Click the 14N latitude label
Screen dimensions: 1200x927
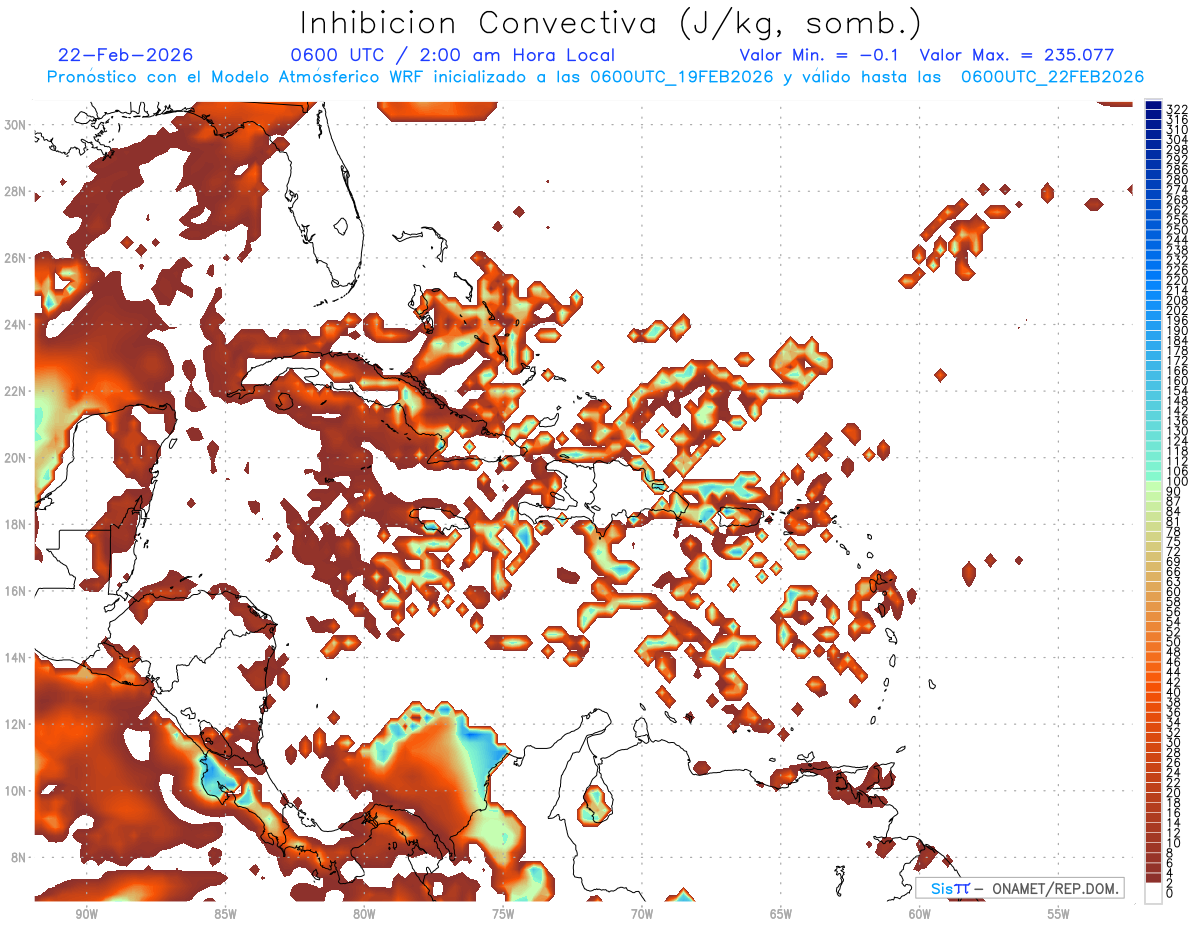[x=16, y=657]
